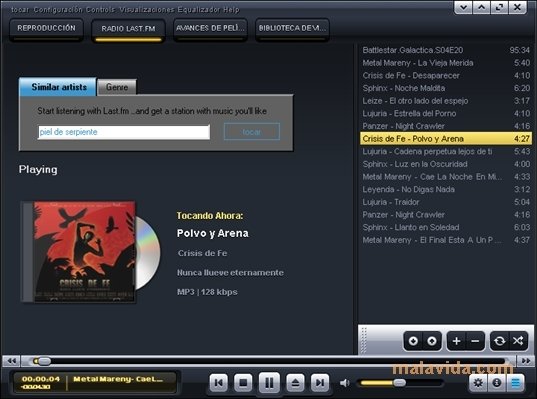
Task: Toggle the playlist panel list icon
Action: click(x=515, y=382)
